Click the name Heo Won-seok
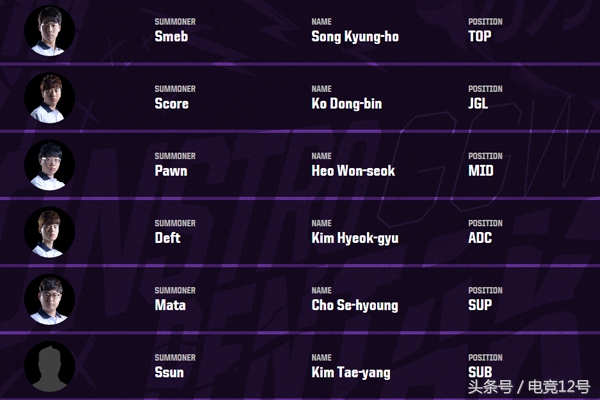 [x=353, y=171]
